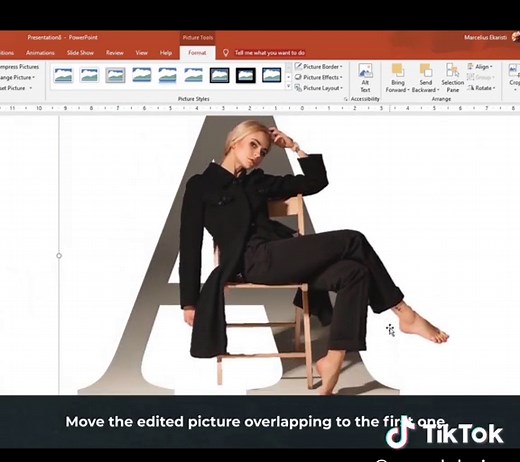Open the Help tab
This screenshot has width=520, height=462.
pyautogui.click(x=166, y=53)
